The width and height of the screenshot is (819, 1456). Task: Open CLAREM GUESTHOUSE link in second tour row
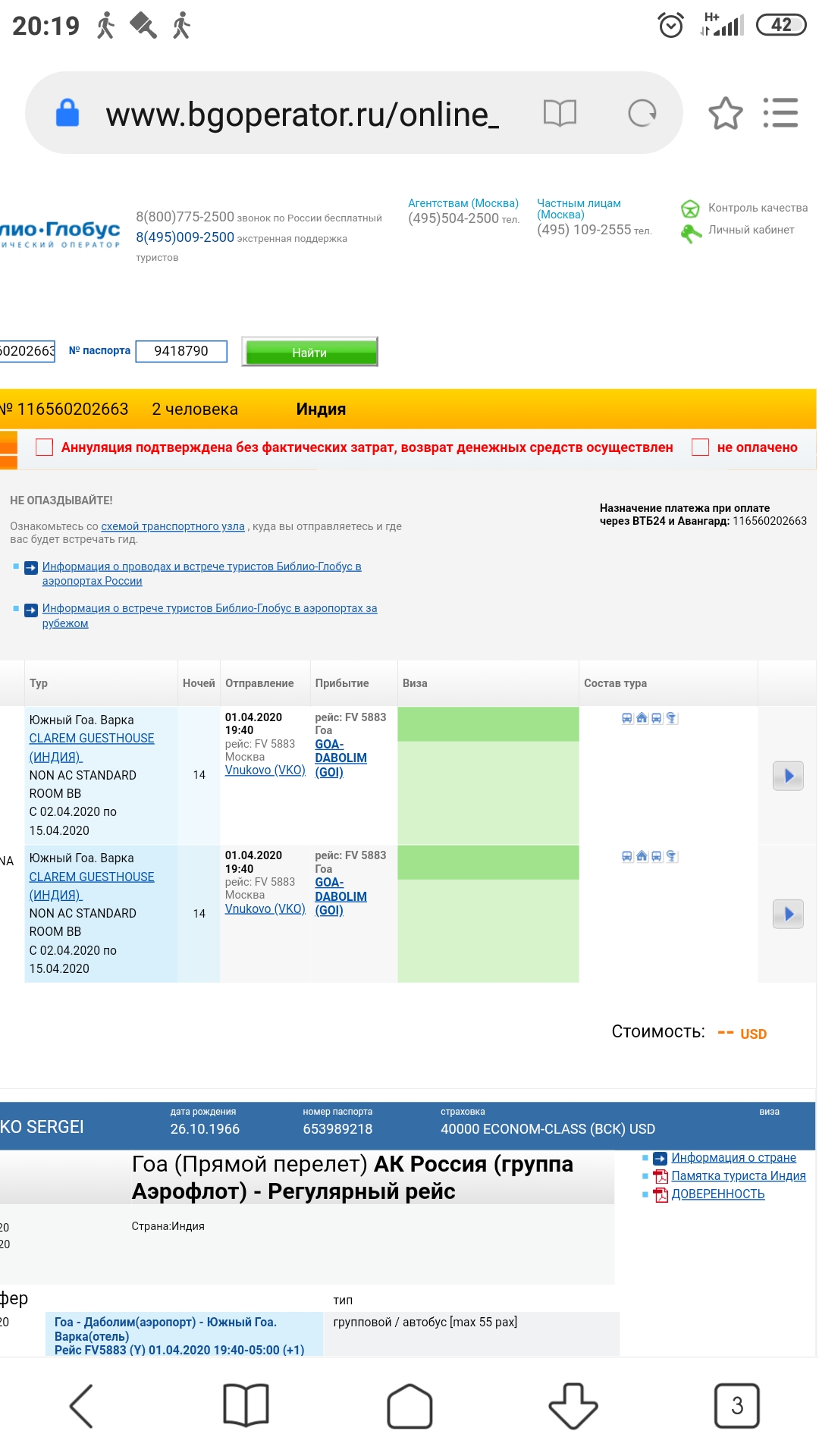[x=92, y=886]
